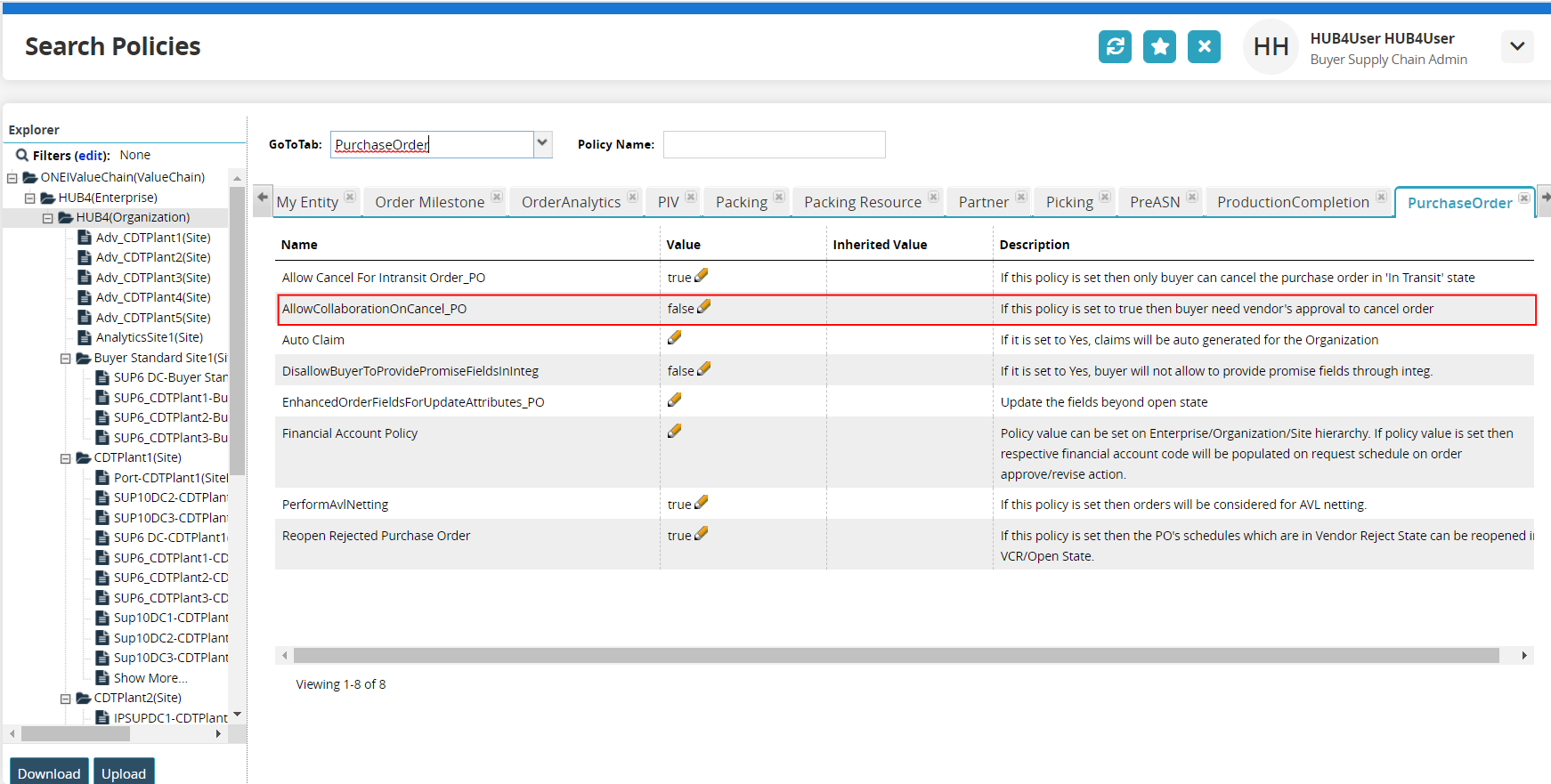
Task: Click pencil icon for Auto Claim policy
Action: point(675,338)
